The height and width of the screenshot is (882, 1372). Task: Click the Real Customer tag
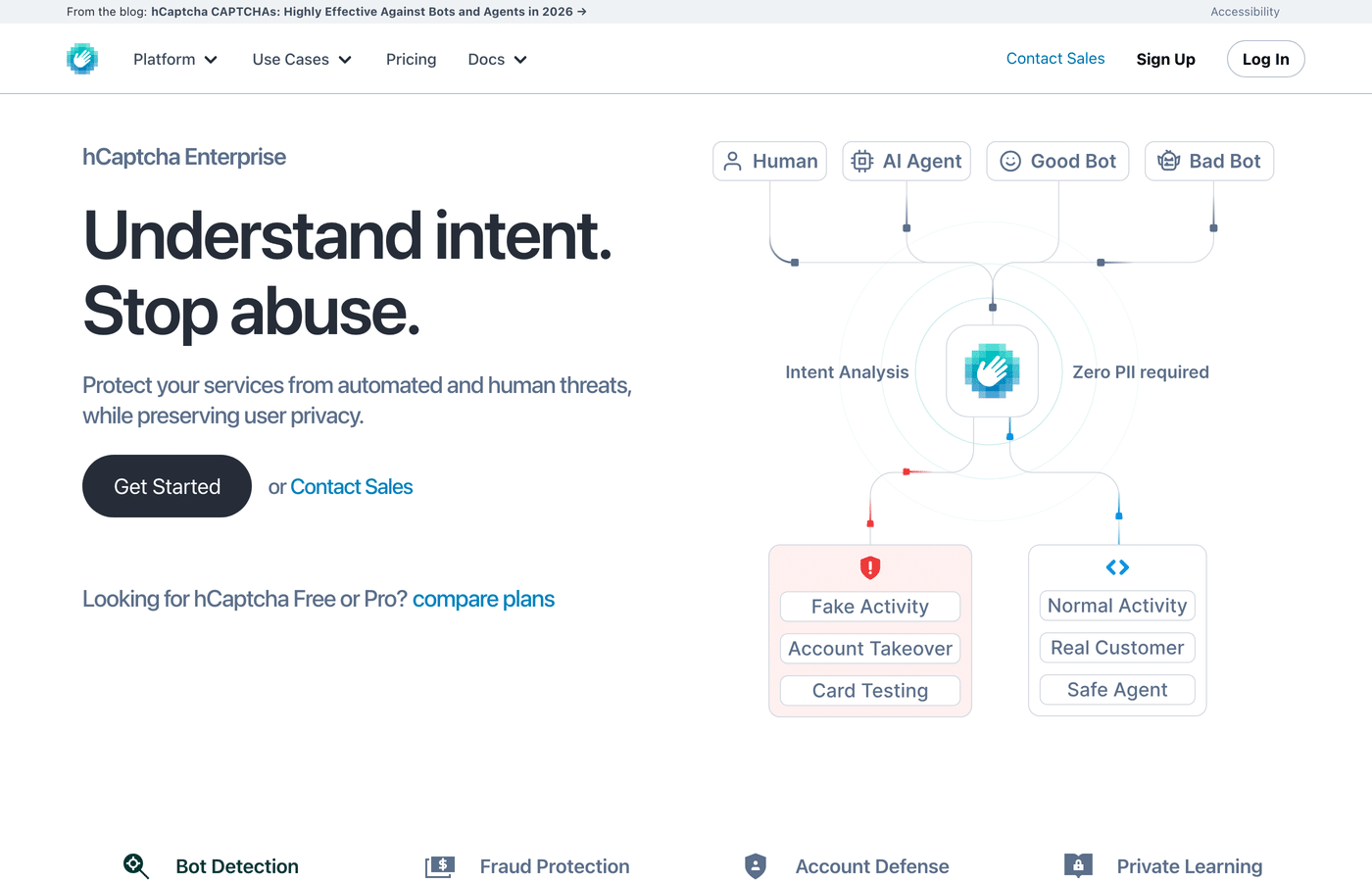[x=1117, y=648]
